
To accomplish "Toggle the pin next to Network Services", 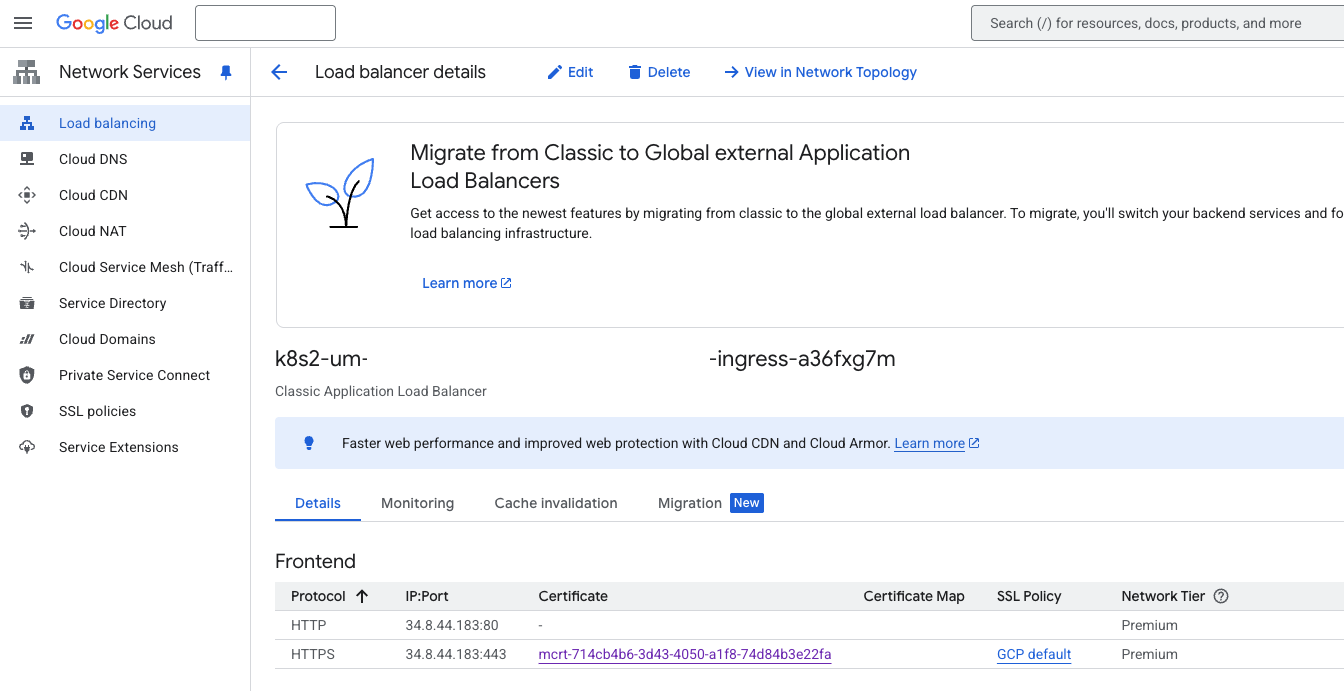I will click(226, 72).
